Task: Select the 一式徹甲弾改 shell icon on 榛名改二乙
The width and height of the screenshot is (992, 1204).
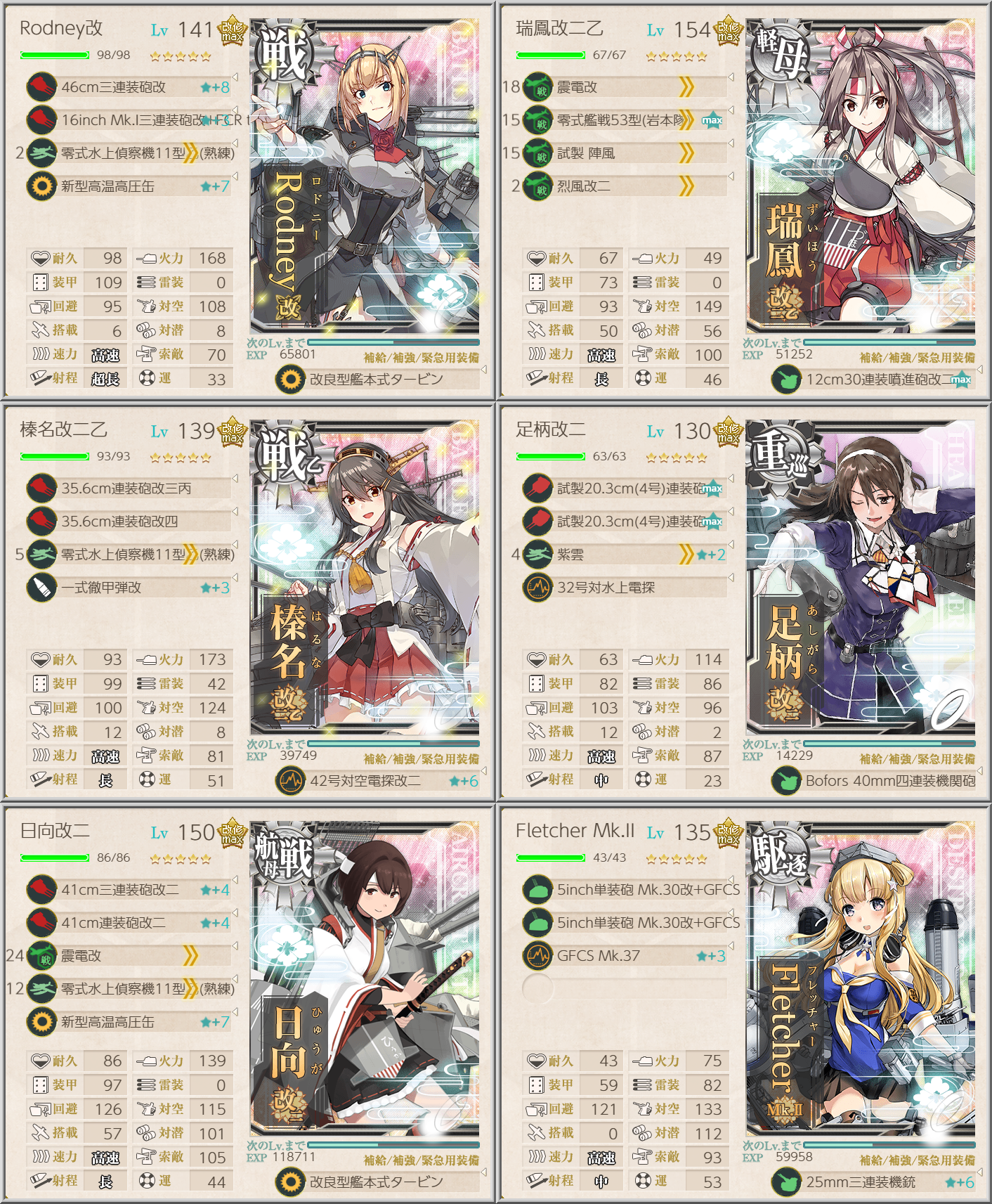Action: 41,588
